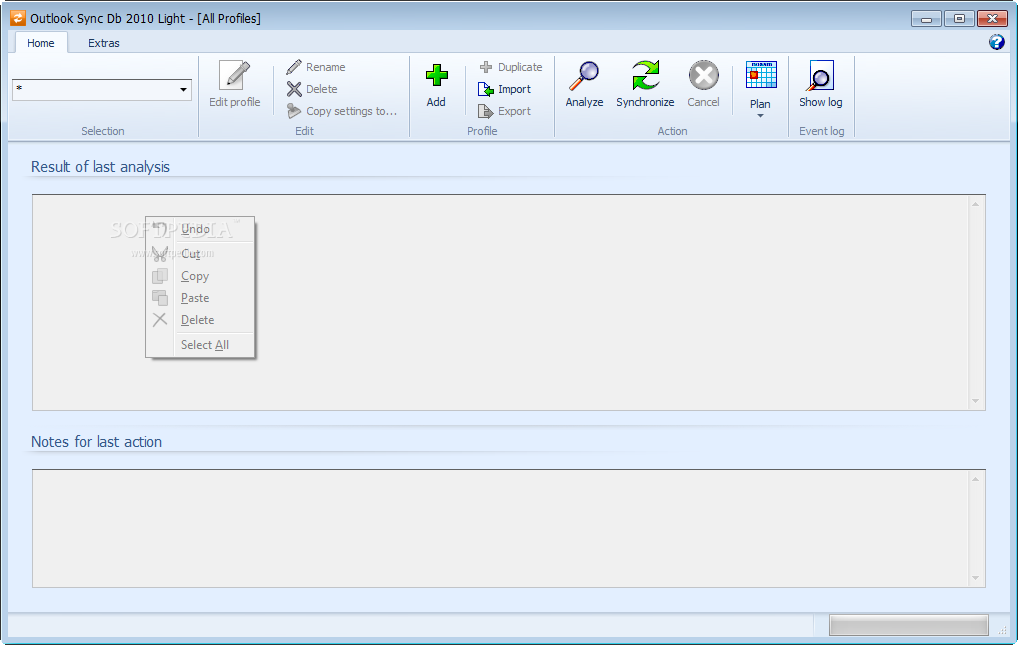Choose Select All from the context menu
The image size is (1018, 645).
(200, 345)
